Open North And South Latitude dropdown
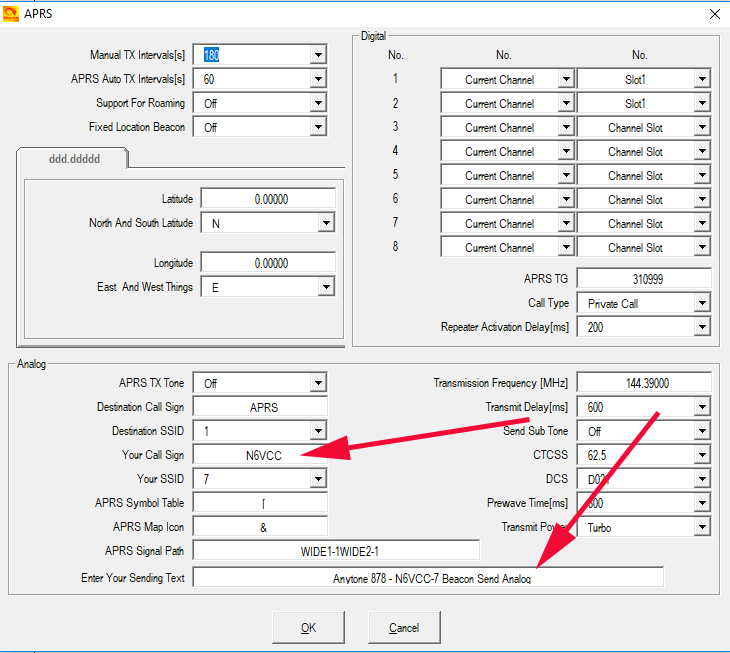Image resolution: width=730 pixels, height=653 pixels. click(325, 224)
